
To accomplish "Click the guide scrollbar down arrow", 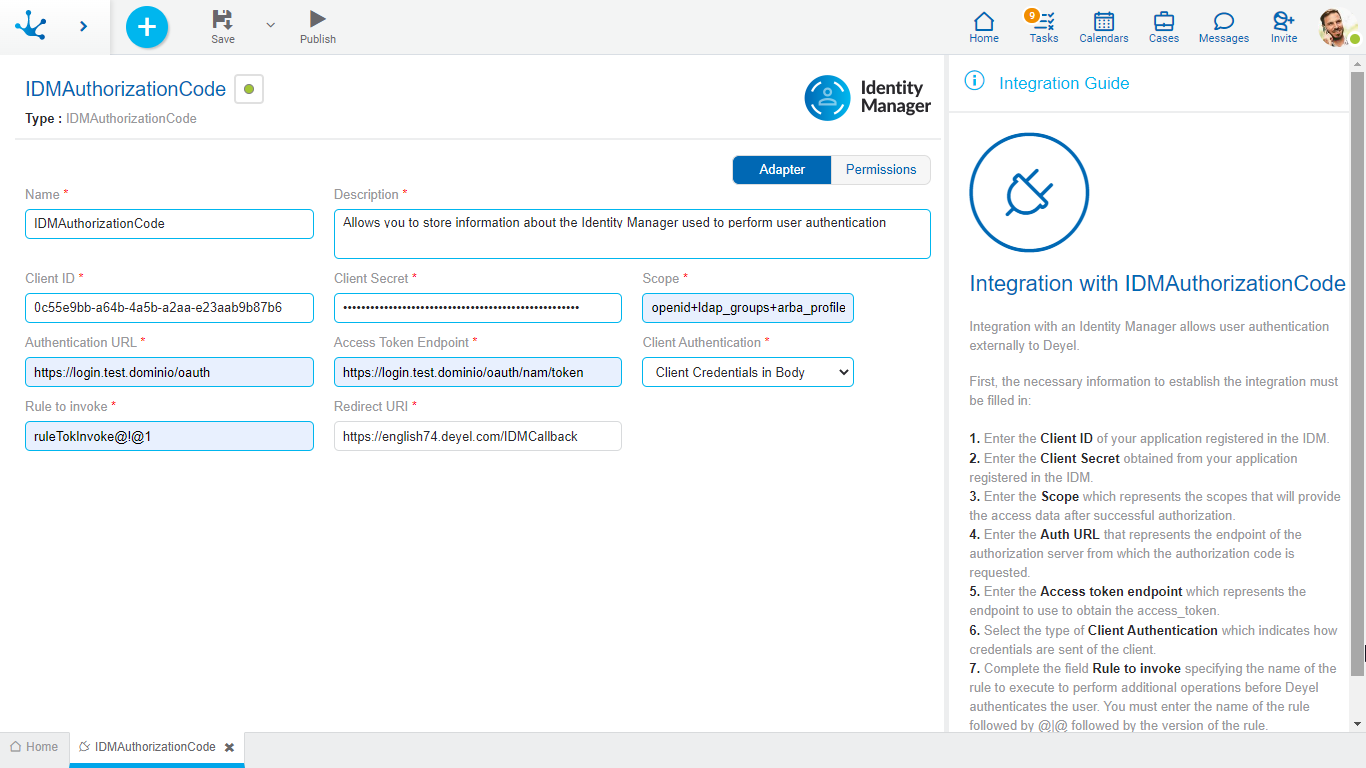I will [1357, 723].
